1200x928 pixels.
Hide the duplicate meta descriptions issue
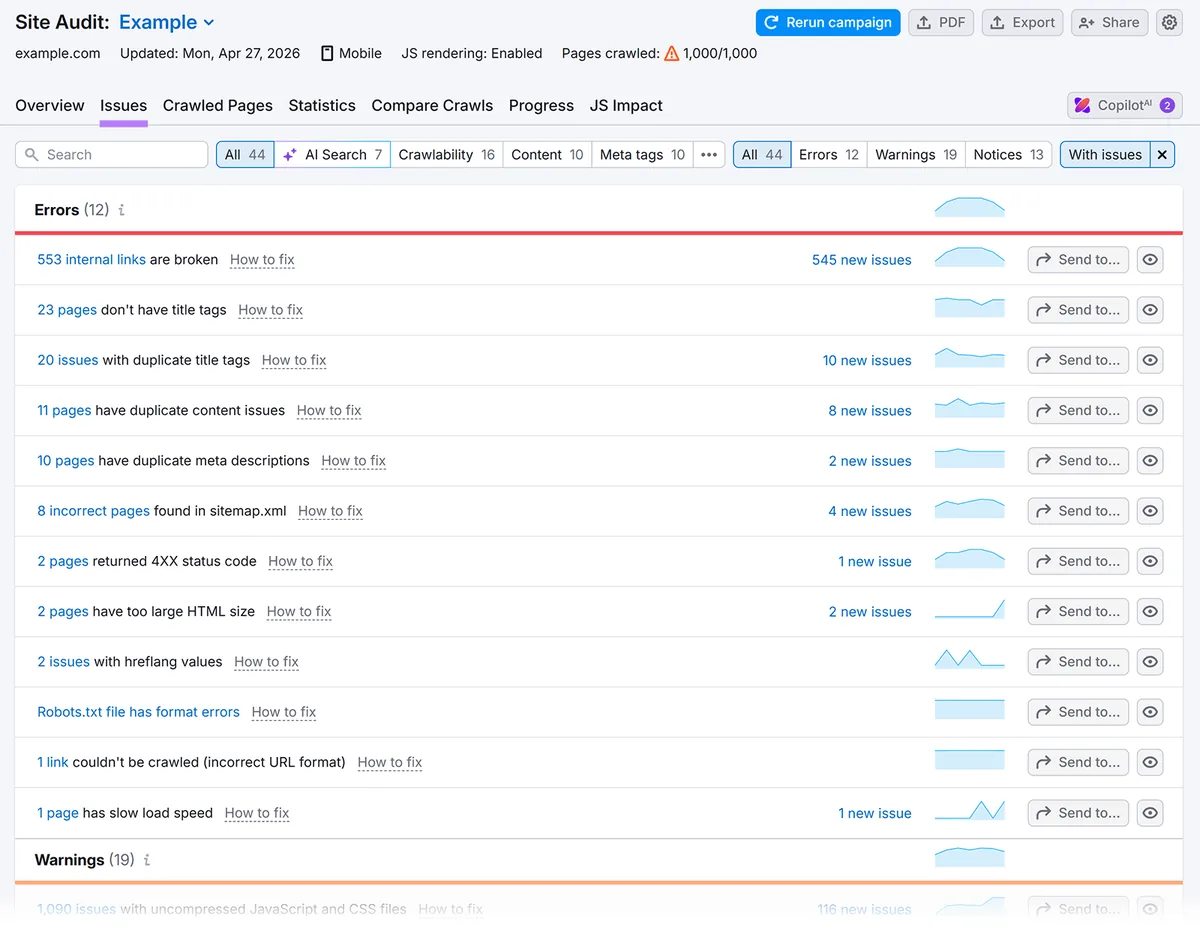[x=1150, y=461]
